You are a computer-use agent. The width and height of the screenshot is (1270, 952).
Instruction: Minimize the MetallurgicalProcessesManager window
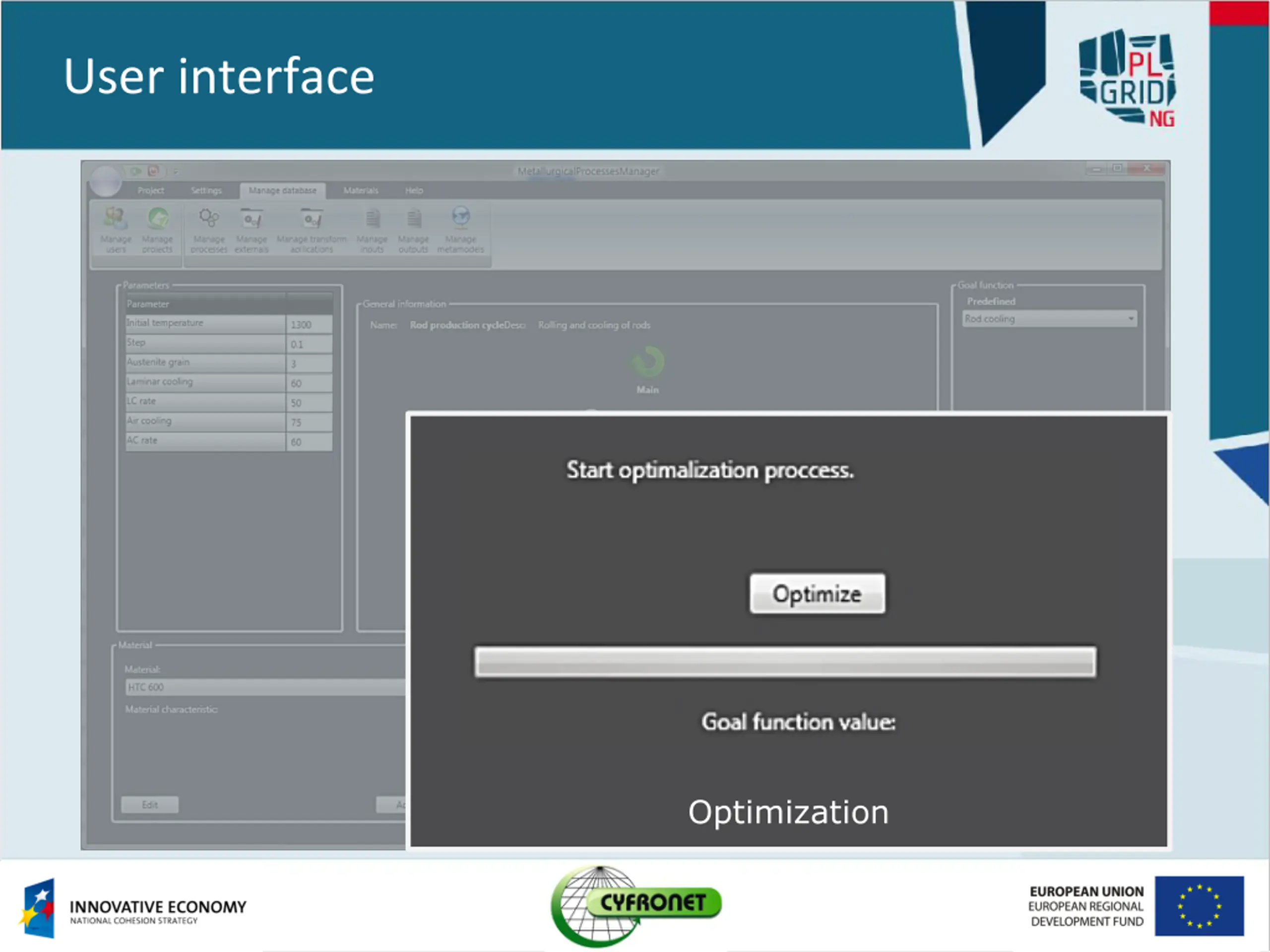1096,169
